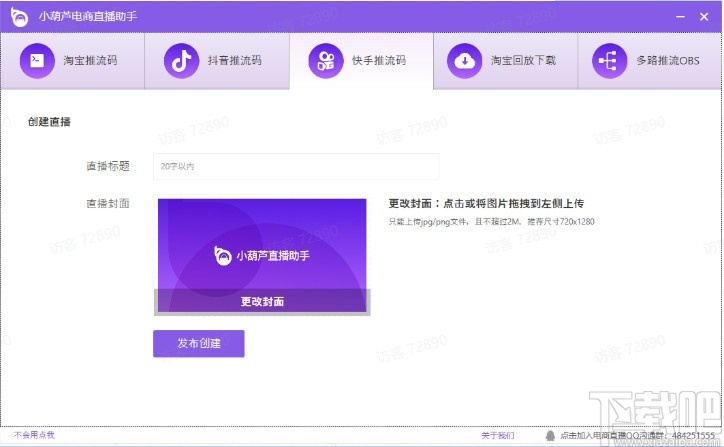The width and height of the screenshot is (724, 447).
Task: Click the jpg/png file size hint text
Action: [491, 222]
